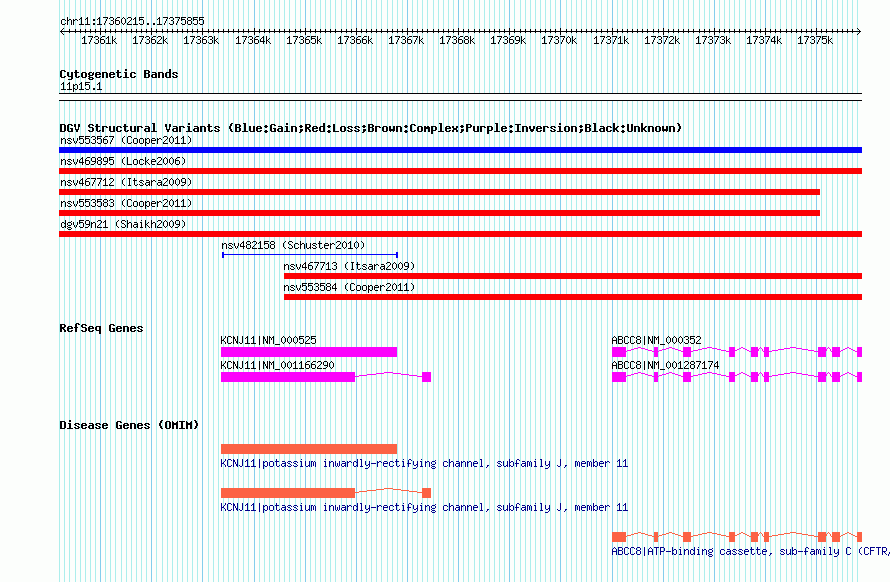The height and width of the screenshot is (582, 890).
Task: Open the ABCC8|NM_000352 label
Action: pos(657,340)
